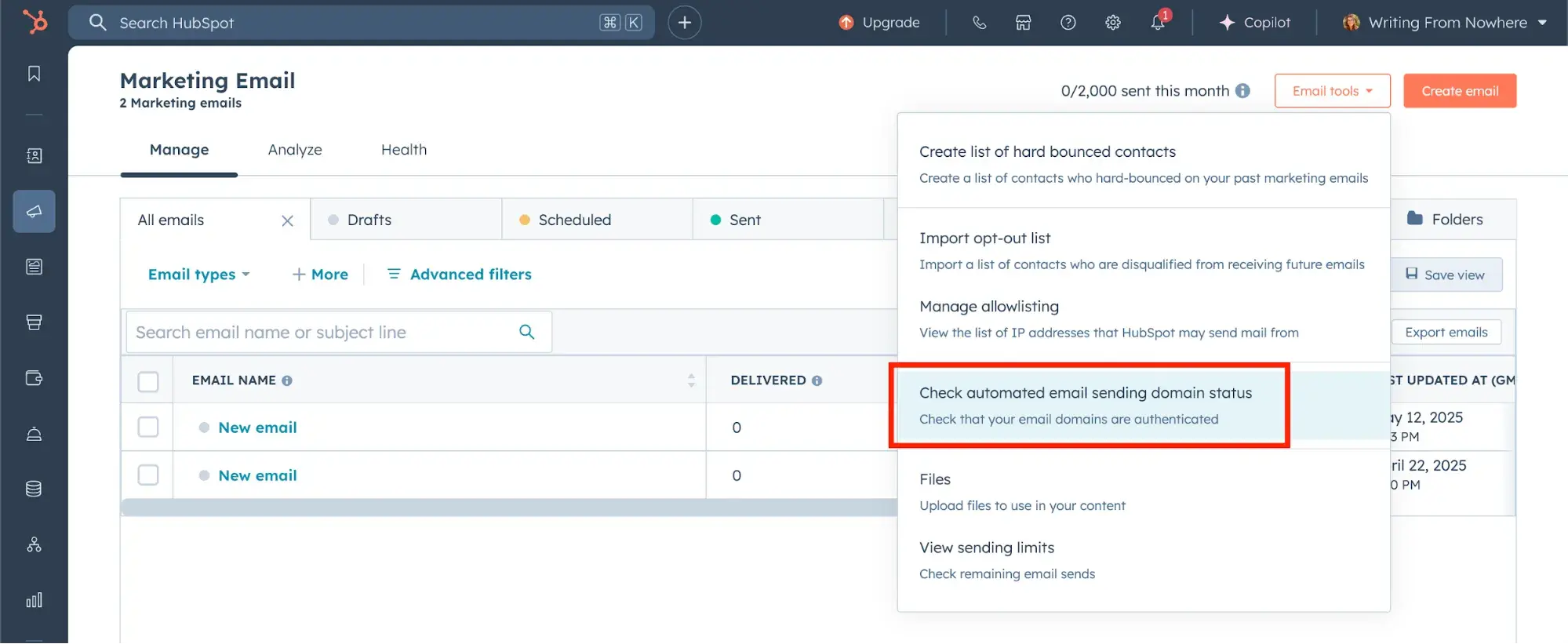The image size is (1568, 644).
Task: Open the Marketplace store icon in top bar
Action: (x=1023, y=23)
